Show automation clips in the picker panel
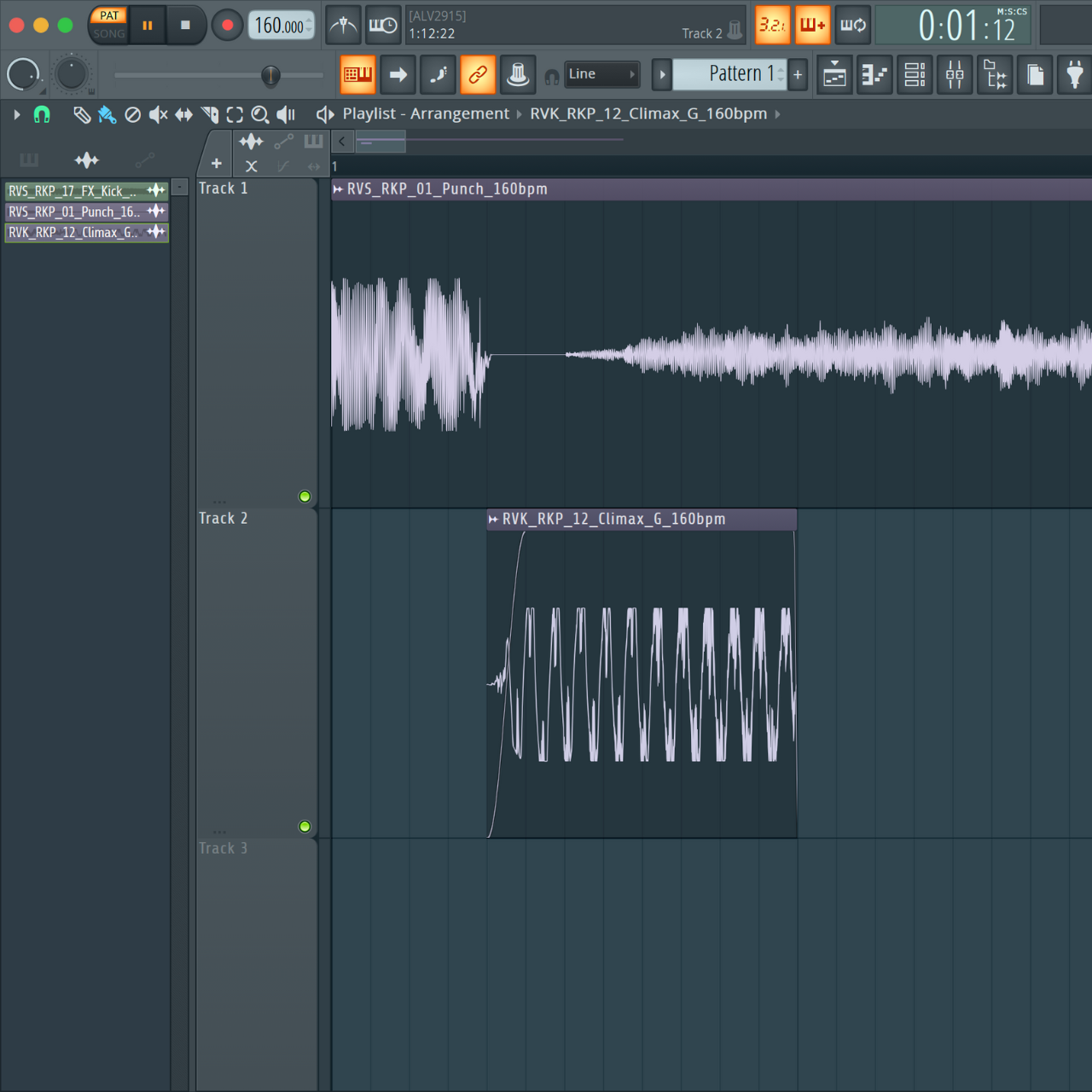Screen dimensions: 1092x1092 (144, 160)
